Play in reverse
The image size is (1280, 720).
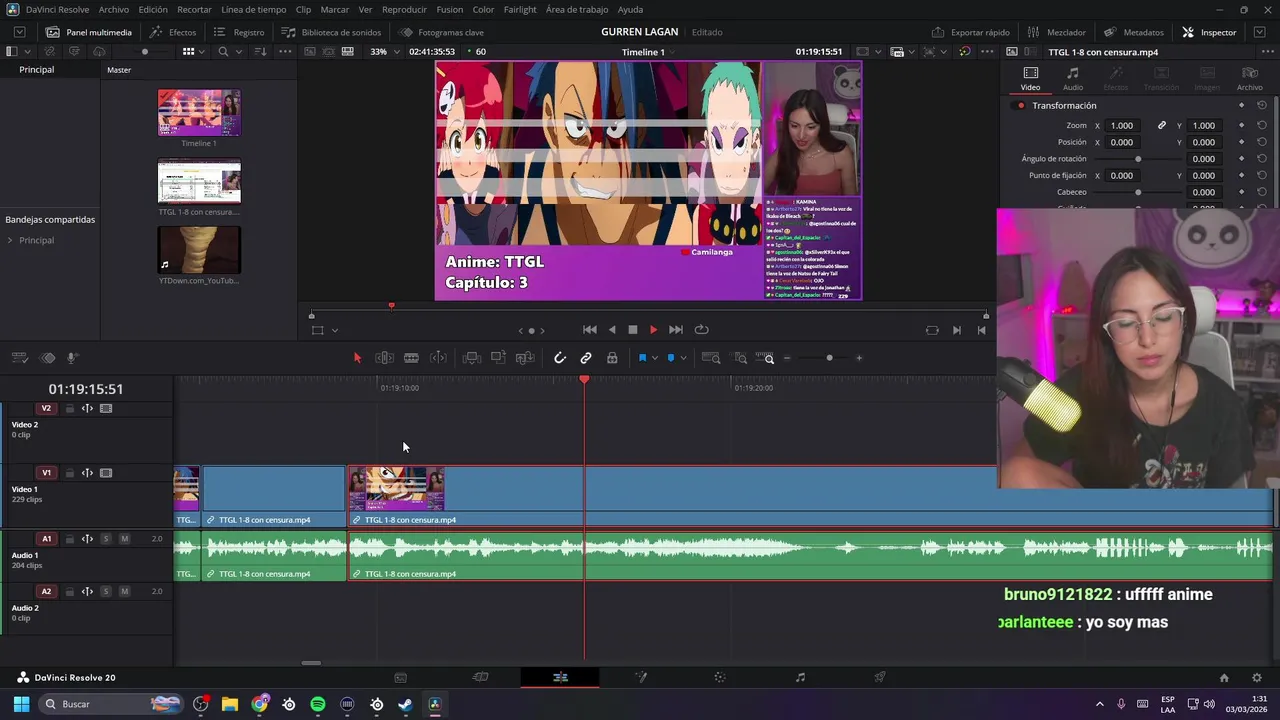tap(612, 330)
